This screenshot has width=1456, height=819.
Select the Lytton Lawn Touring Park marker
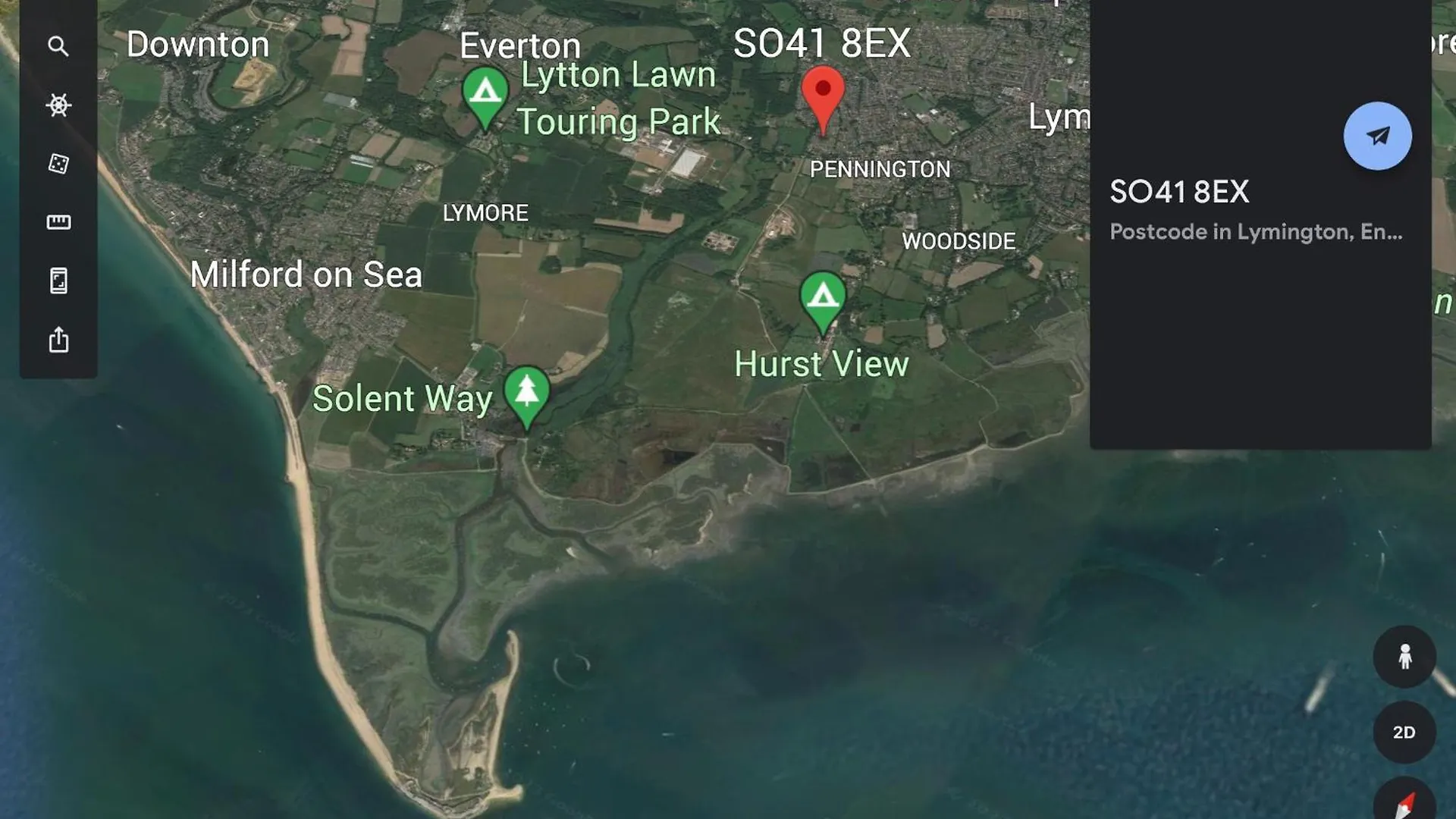pyautogui.click(x=485, y=99)
